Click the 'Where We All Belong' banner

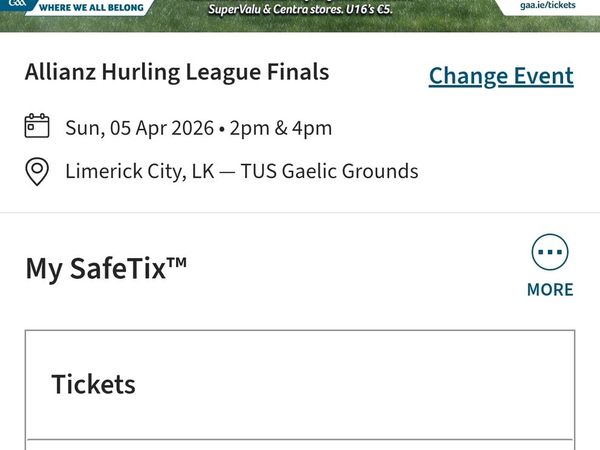(x=90, y=7)
